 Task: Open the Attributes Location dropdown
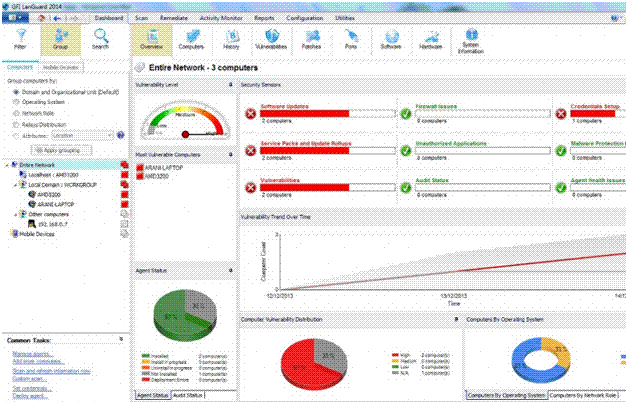tap(83, 136)
